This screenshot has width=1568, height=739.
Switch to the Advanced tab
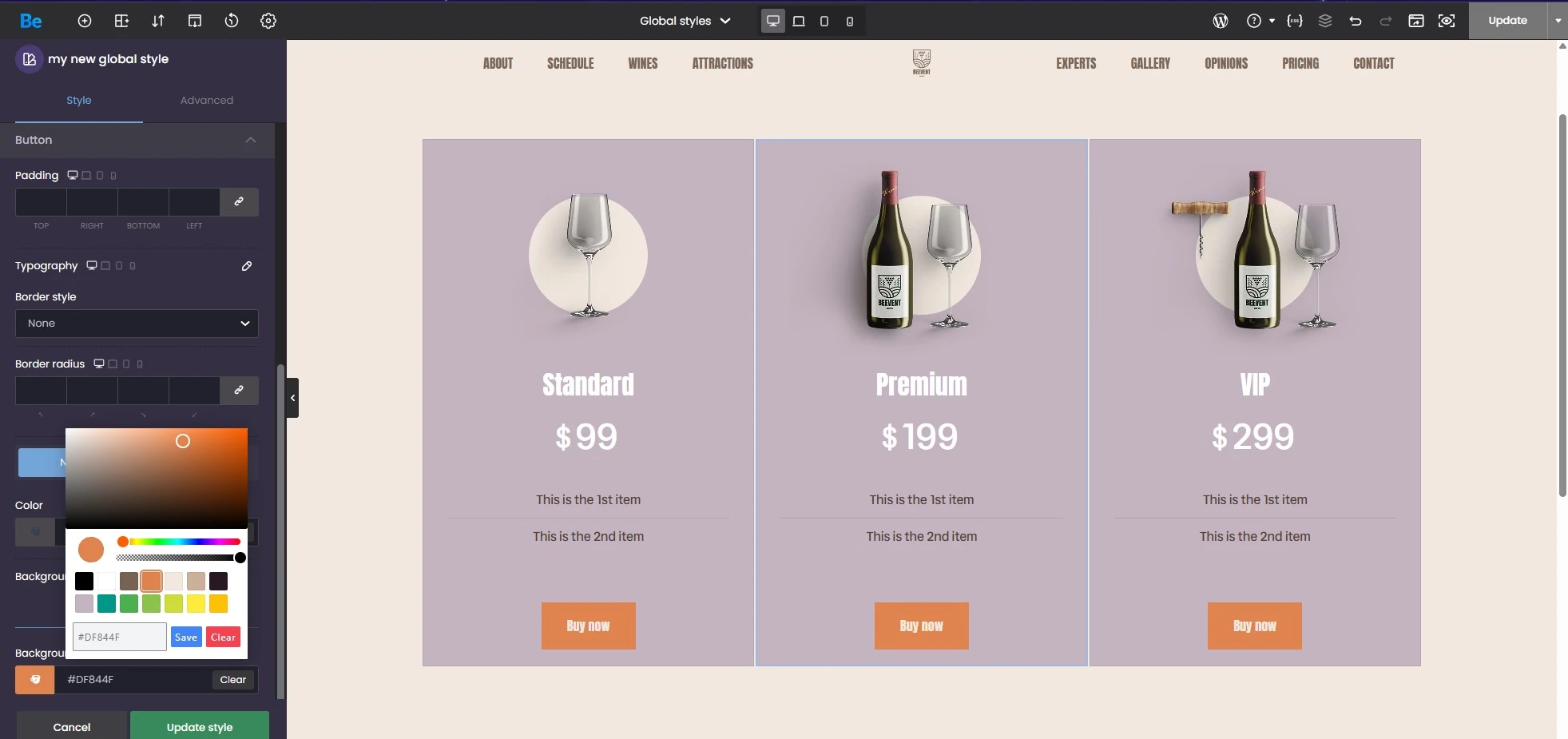pos(207,101)
